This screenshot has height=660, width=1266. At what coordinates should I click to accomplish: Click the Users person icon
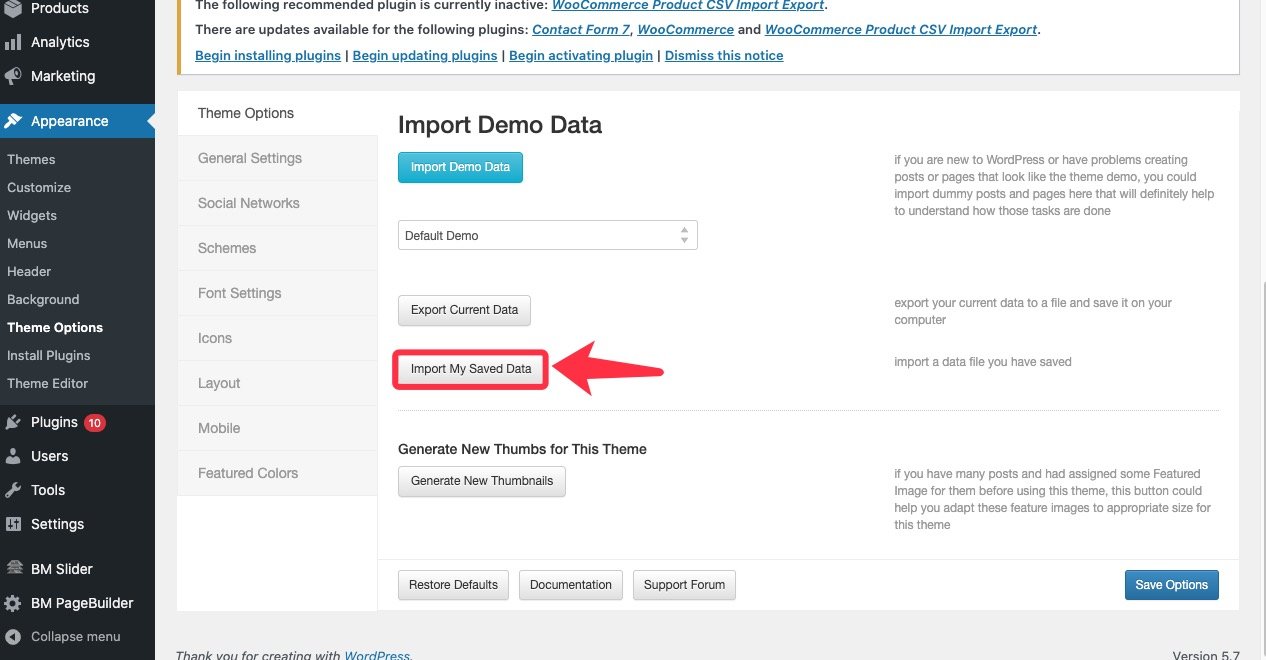coord(13,456)
